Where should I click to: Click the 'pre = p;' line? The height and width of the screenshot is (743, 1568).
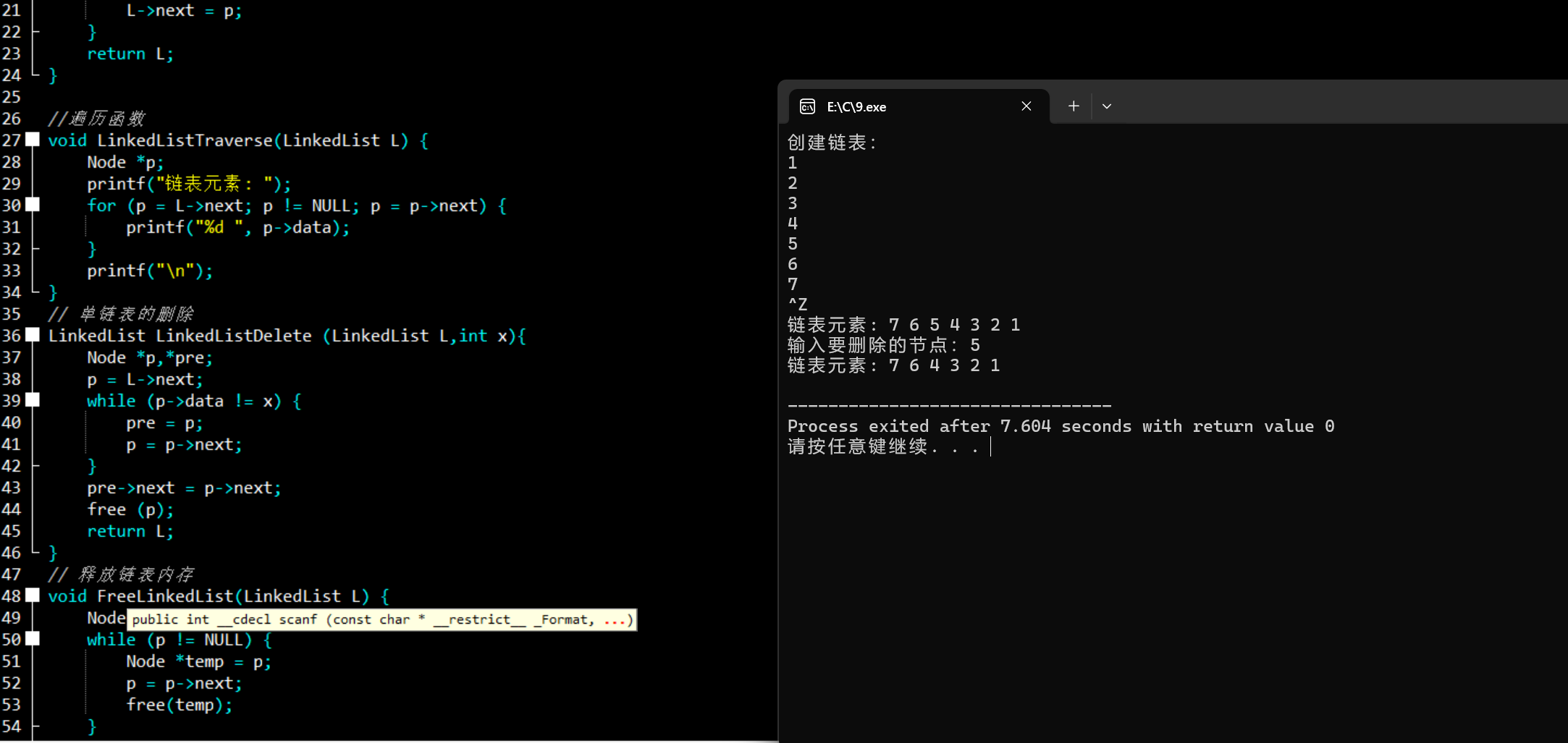pyautogui.click(x=164, y=423)
